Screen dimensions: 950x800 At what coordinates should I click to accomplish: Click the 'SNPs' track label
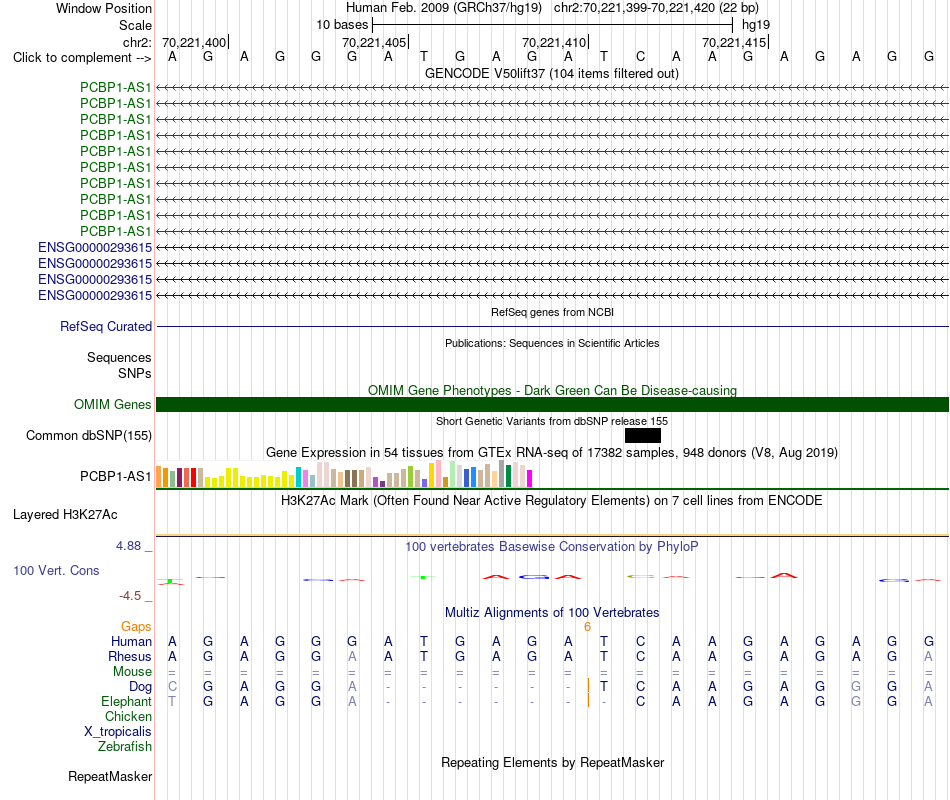coord(135,373)
